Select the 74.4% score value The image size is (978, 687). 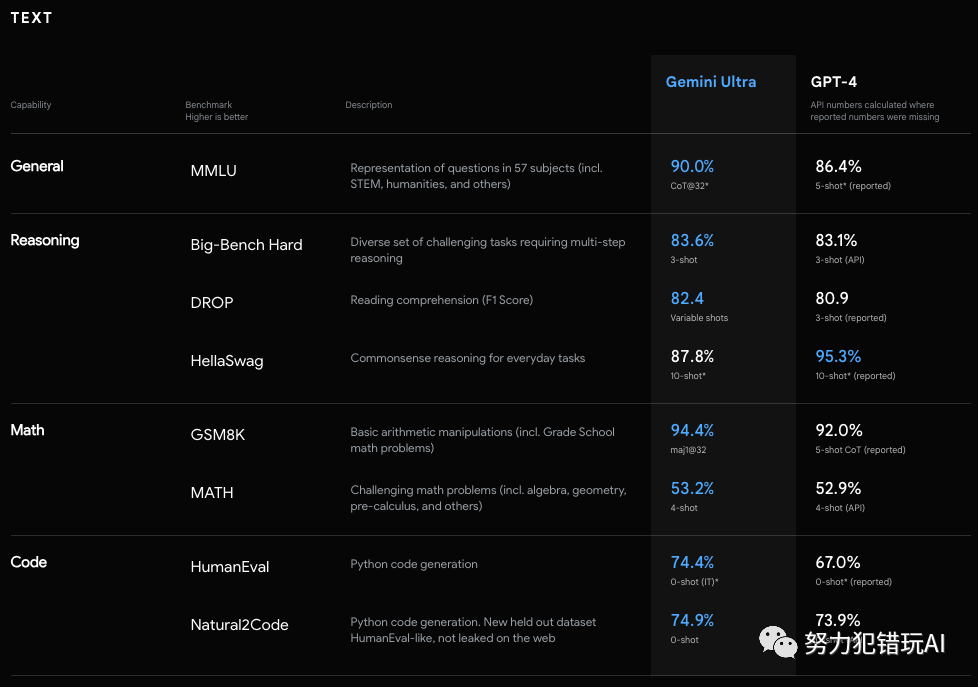point(692,563)
